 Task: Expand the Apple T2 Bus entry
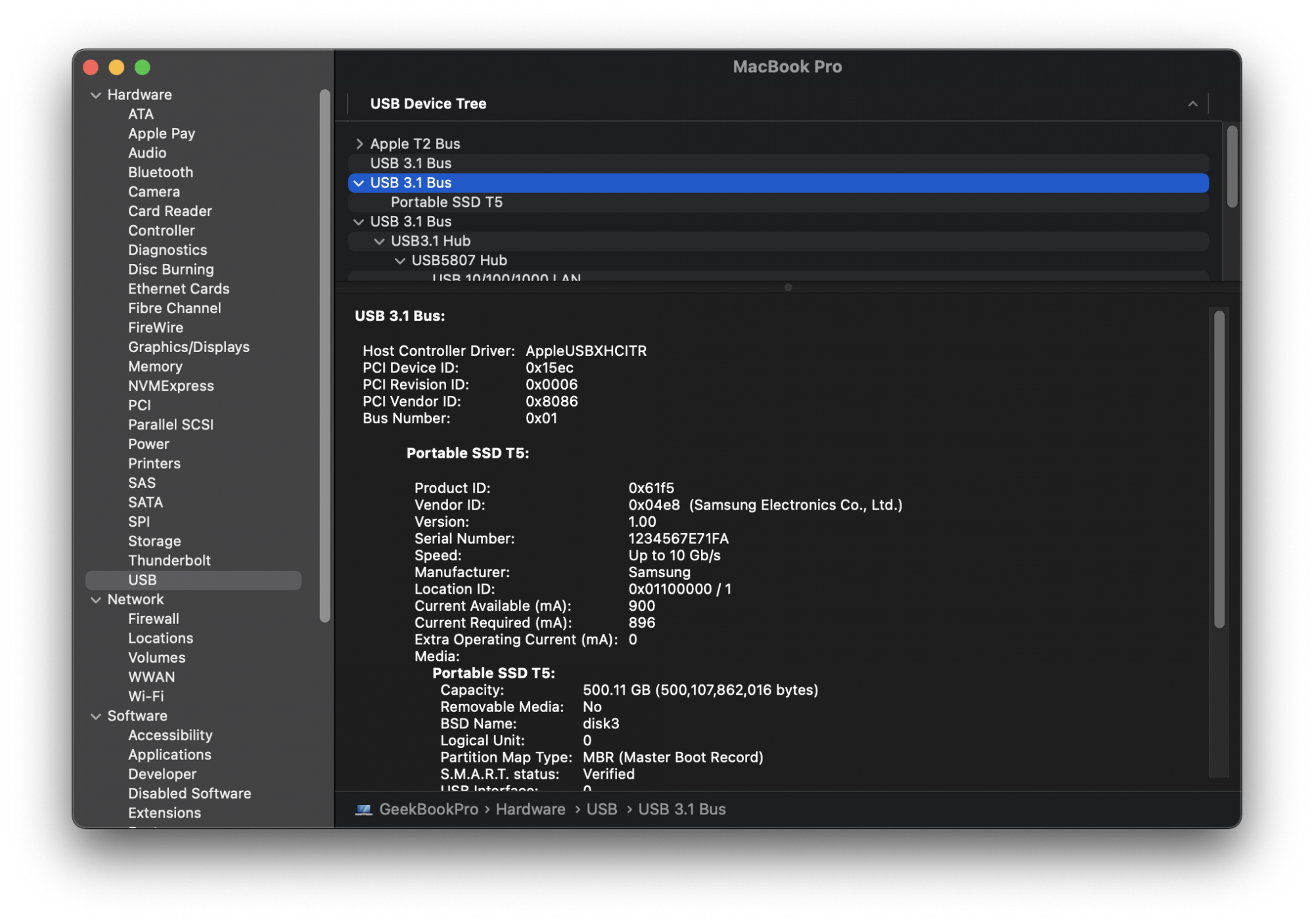point(359,144)
